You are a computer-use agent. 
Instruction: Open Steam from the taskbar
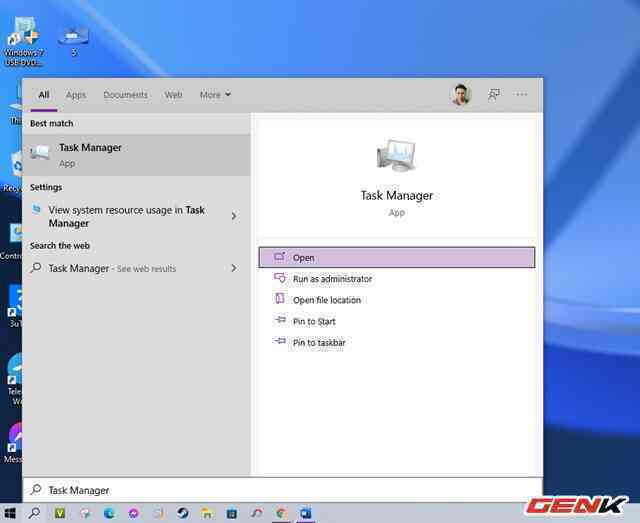pos(182,513)
